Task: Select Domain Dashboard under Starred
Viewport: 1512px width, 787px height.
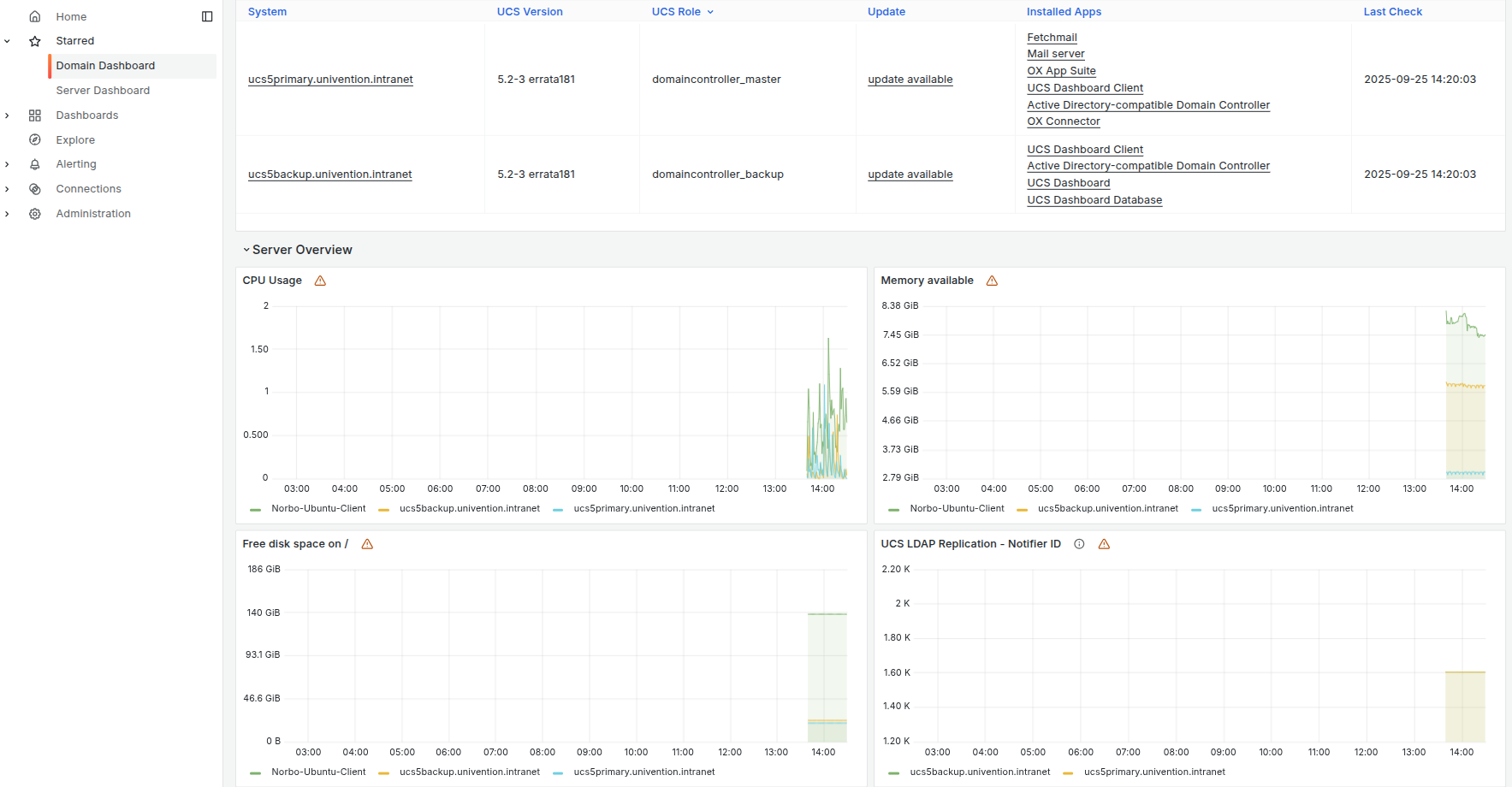Action: [105, 65]
